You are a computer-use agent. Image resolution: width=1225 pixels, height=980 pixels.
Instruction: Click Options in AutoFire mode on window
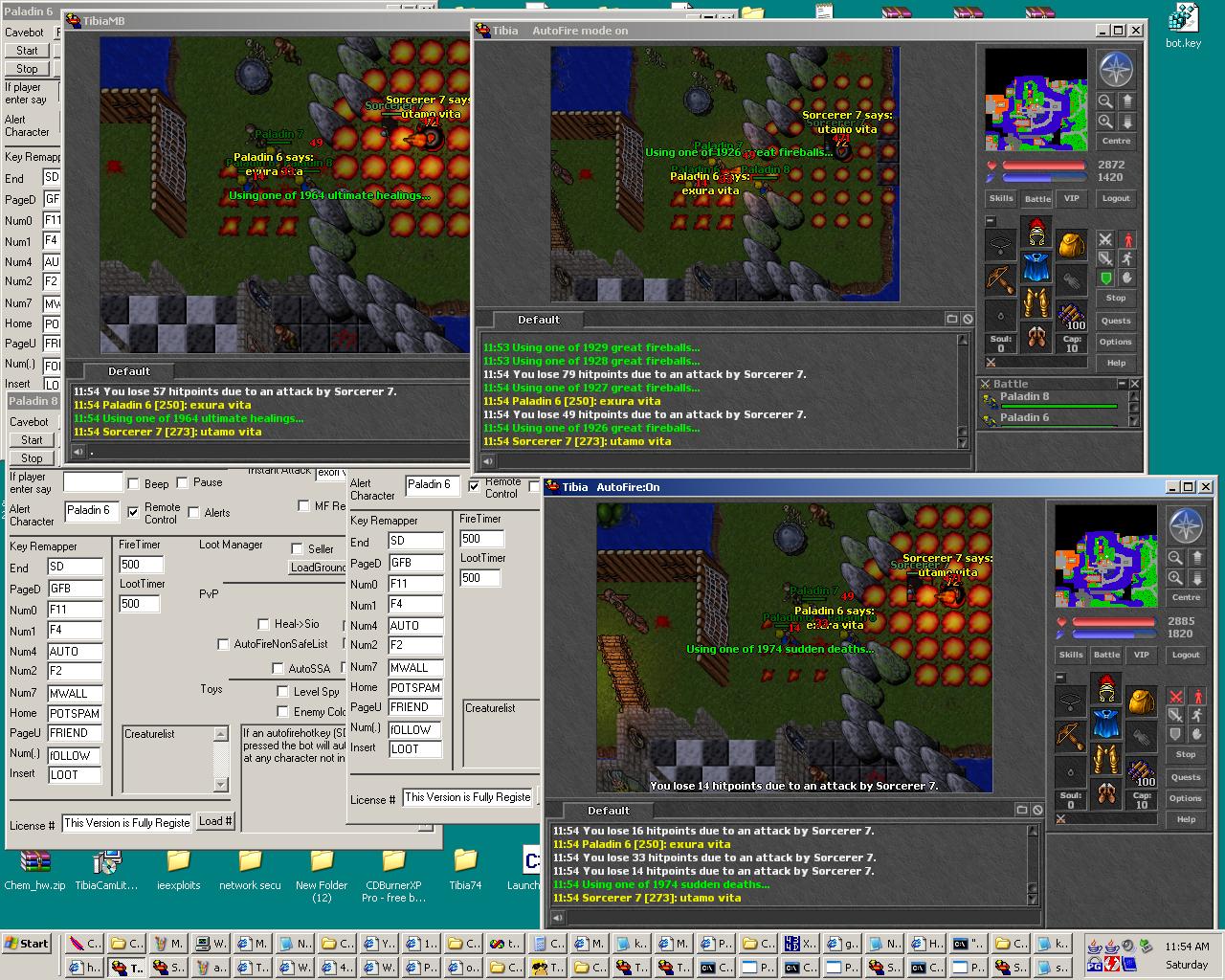point(1116,342)
